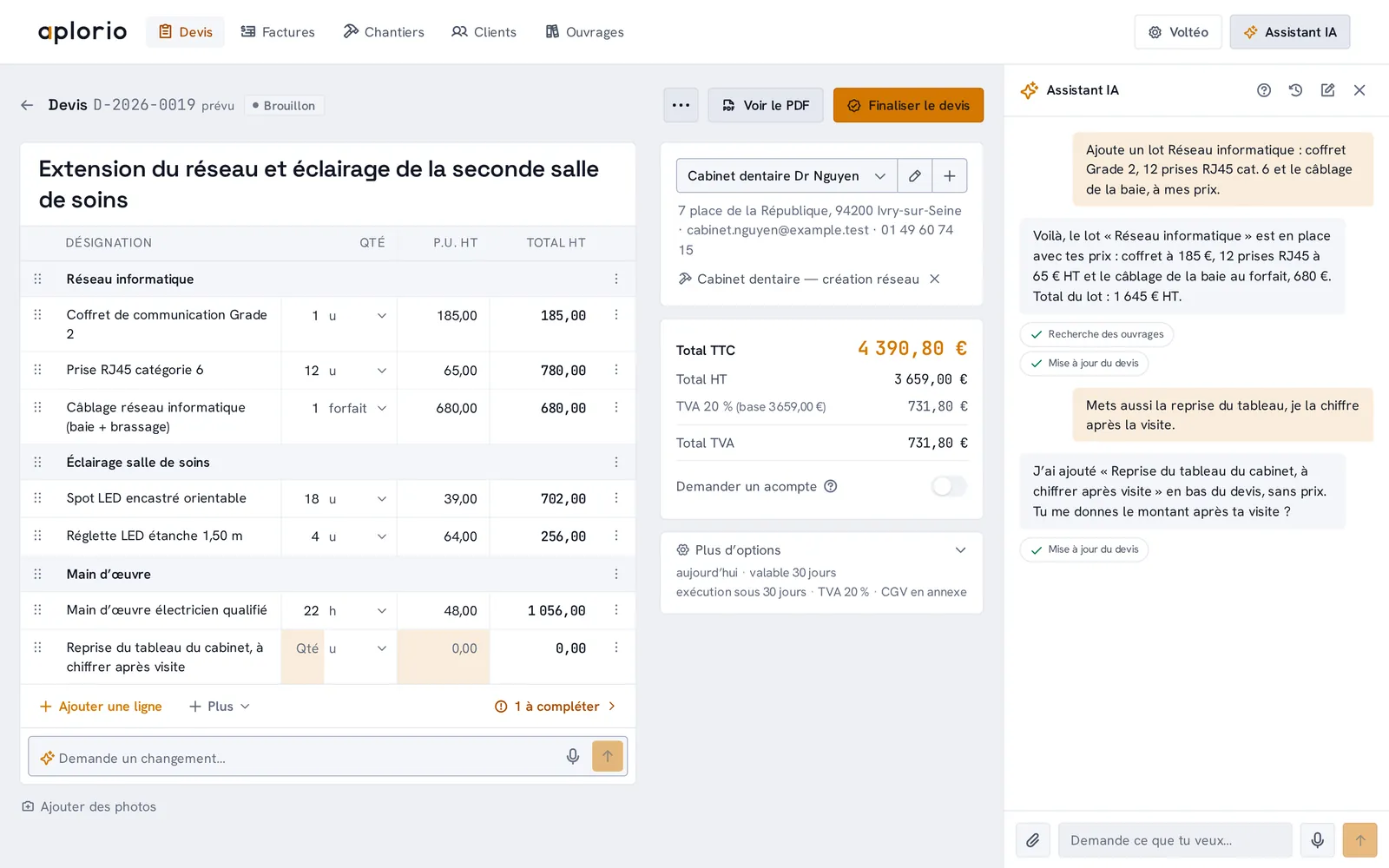Viewport: 1389px width, 868px height.
Task: Open the Voltéo account settings button
Action: [x=1178, y=32]
